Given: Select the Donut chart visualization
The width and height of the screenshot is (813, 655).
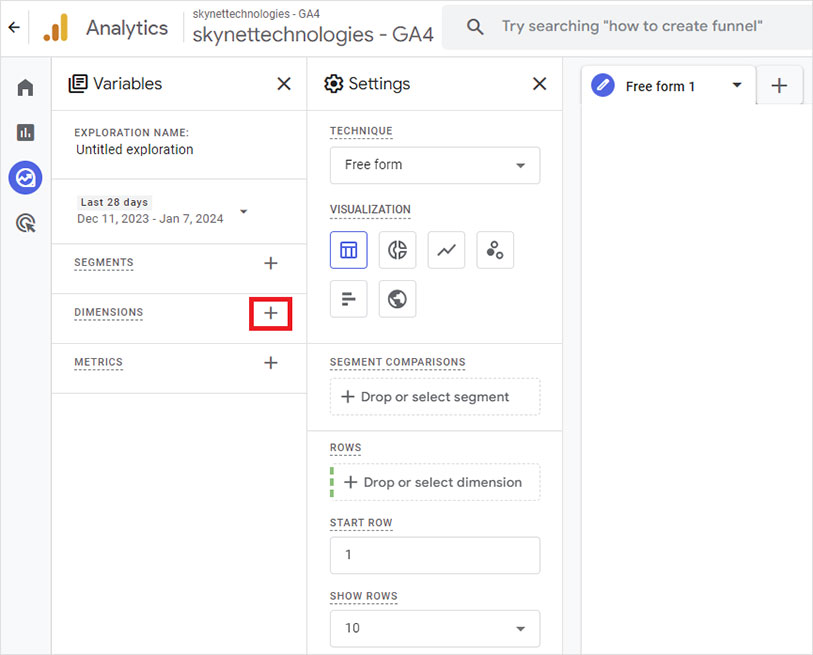Looking at the screenshot, I should pos(397,250).
